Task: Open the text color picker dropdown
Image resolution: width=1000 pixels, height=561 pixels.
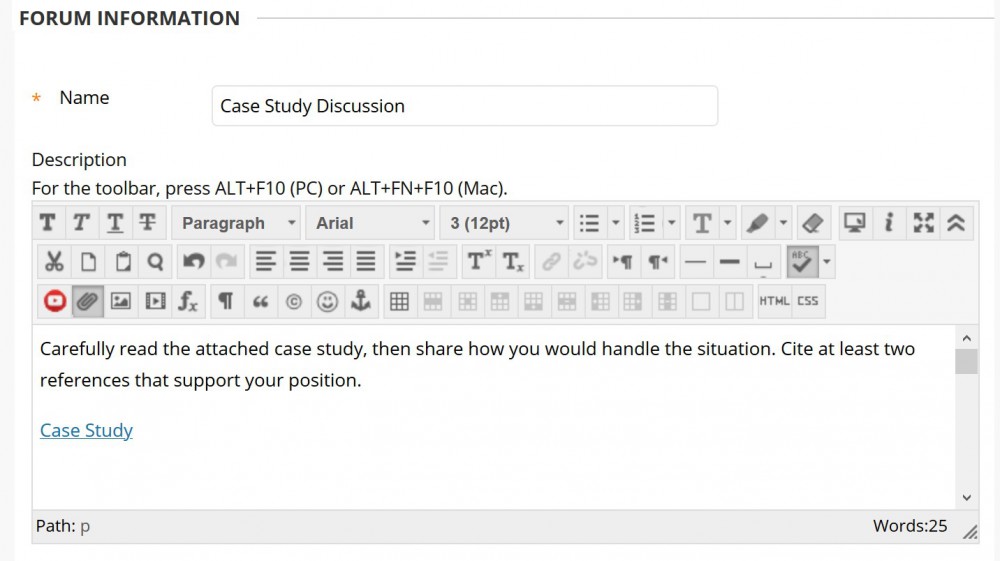Action: [727, 223]
